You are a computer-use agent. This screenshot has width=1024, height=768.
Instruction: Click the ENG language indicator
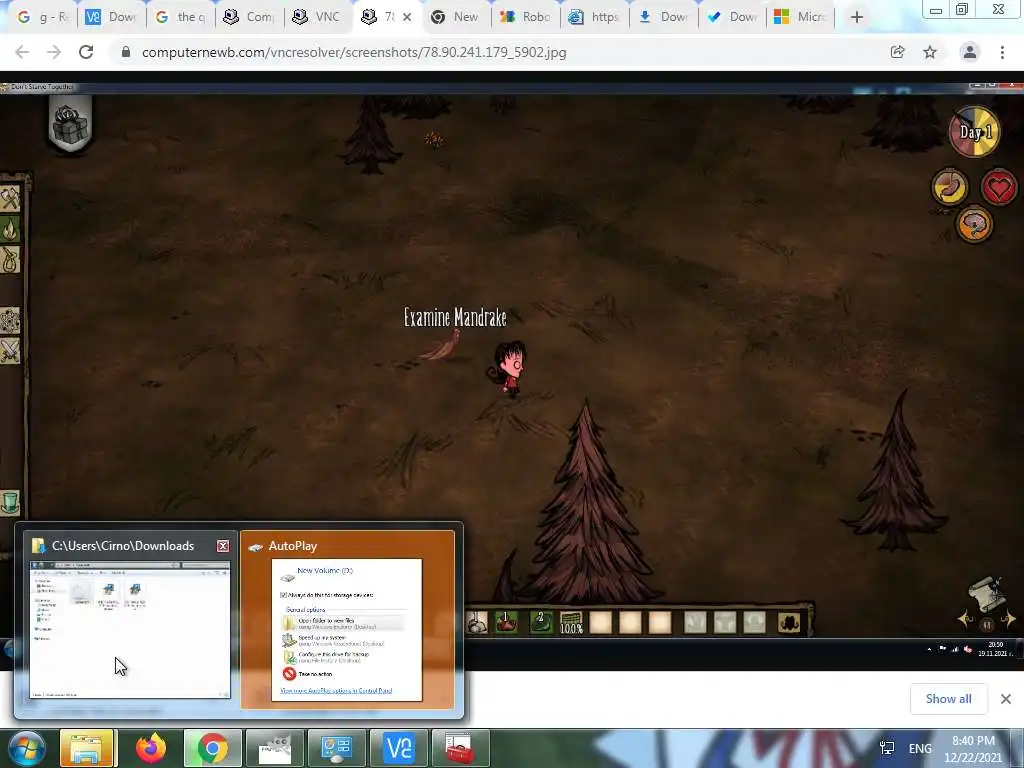[x=920, y=748]
